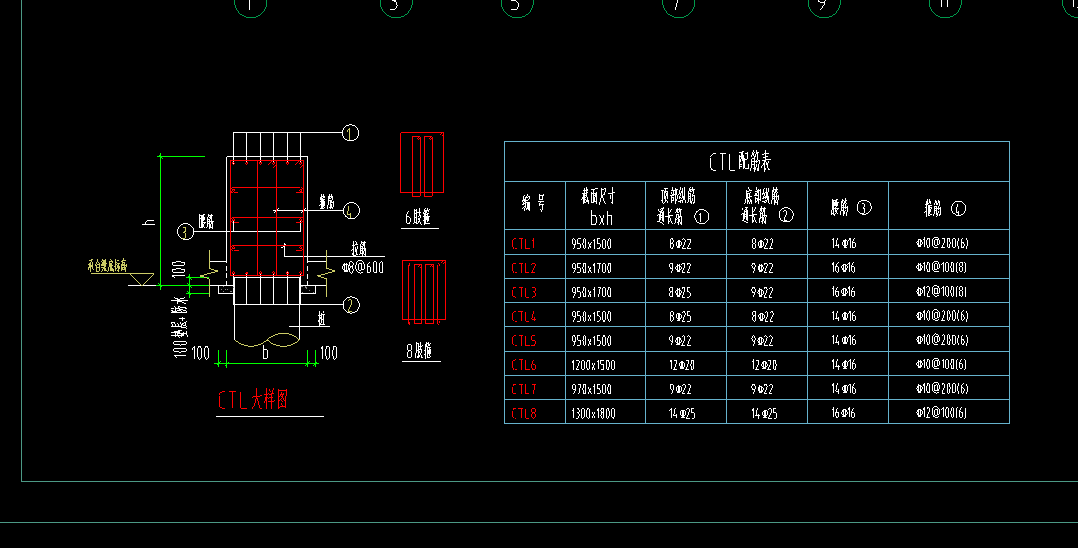1078x548 pixels.
Task: Select the red 8-leg stirrup diagram
Action: tap(424, 292)
